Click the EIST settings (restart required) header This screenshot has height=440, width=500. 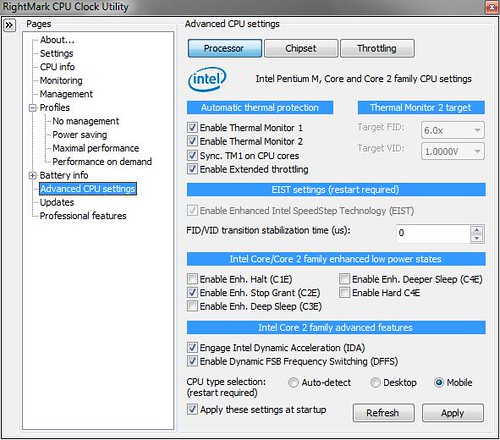336,189
